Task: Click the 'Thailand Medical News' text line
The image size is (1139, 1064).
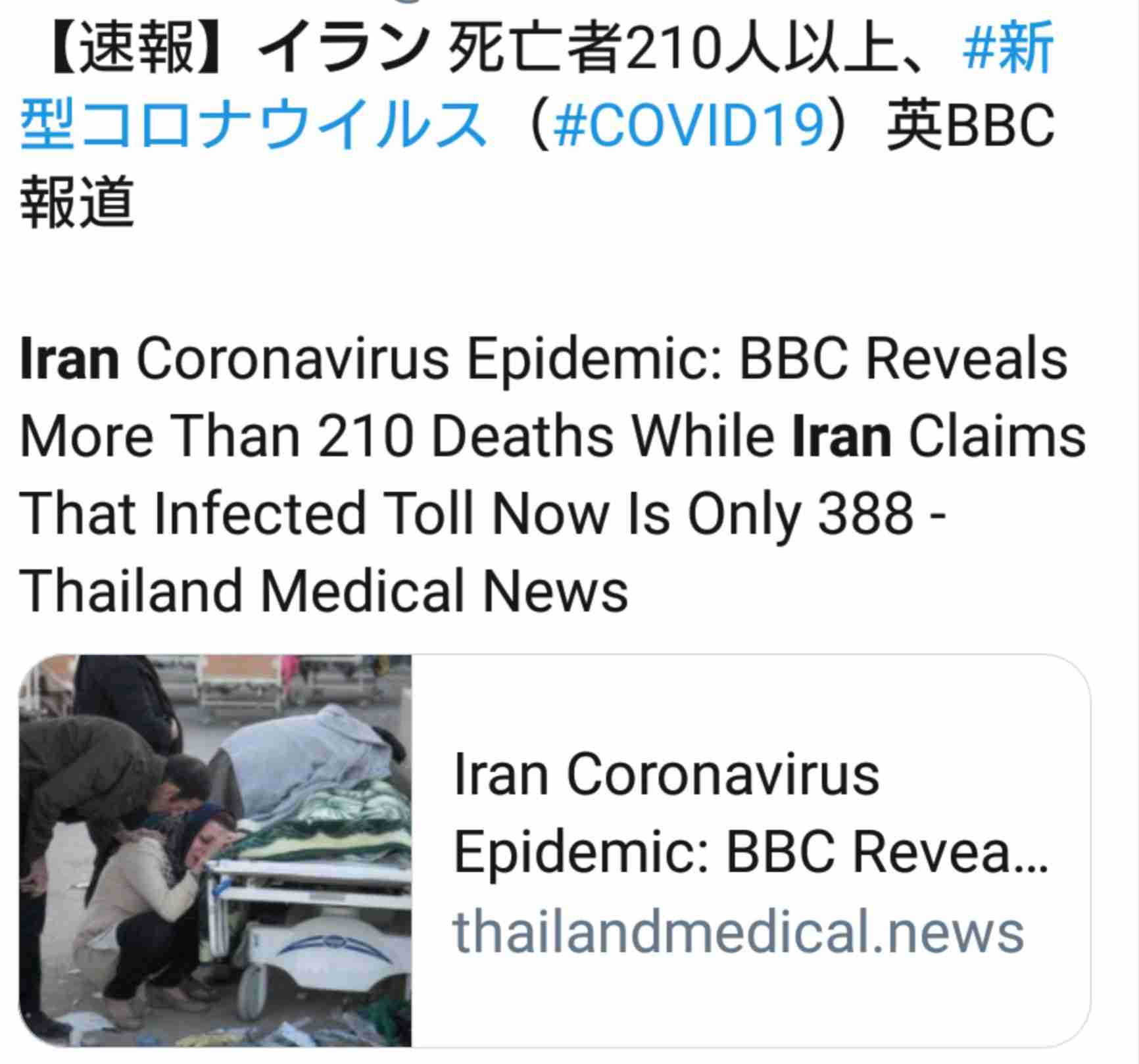Action: pyautogui.click(x=324, y=591)
